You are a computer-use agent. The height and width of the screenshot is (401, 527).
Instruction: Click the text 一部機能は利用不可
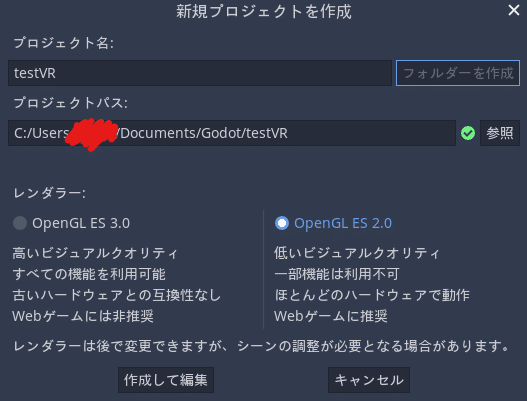[x=337, y=274]
